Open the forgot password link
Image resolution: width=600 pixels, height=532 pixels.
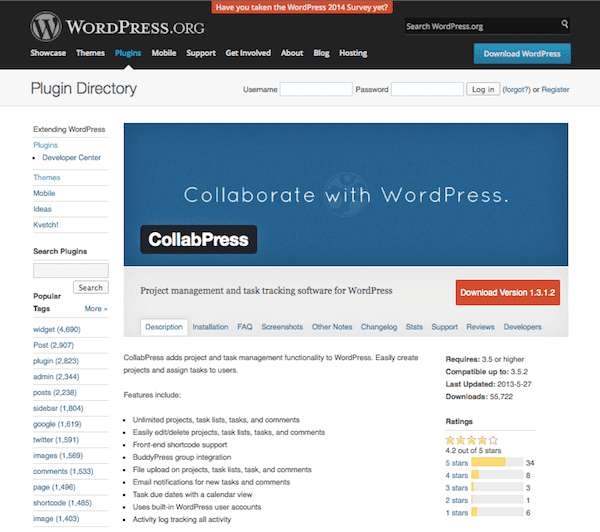pos(516,90)
